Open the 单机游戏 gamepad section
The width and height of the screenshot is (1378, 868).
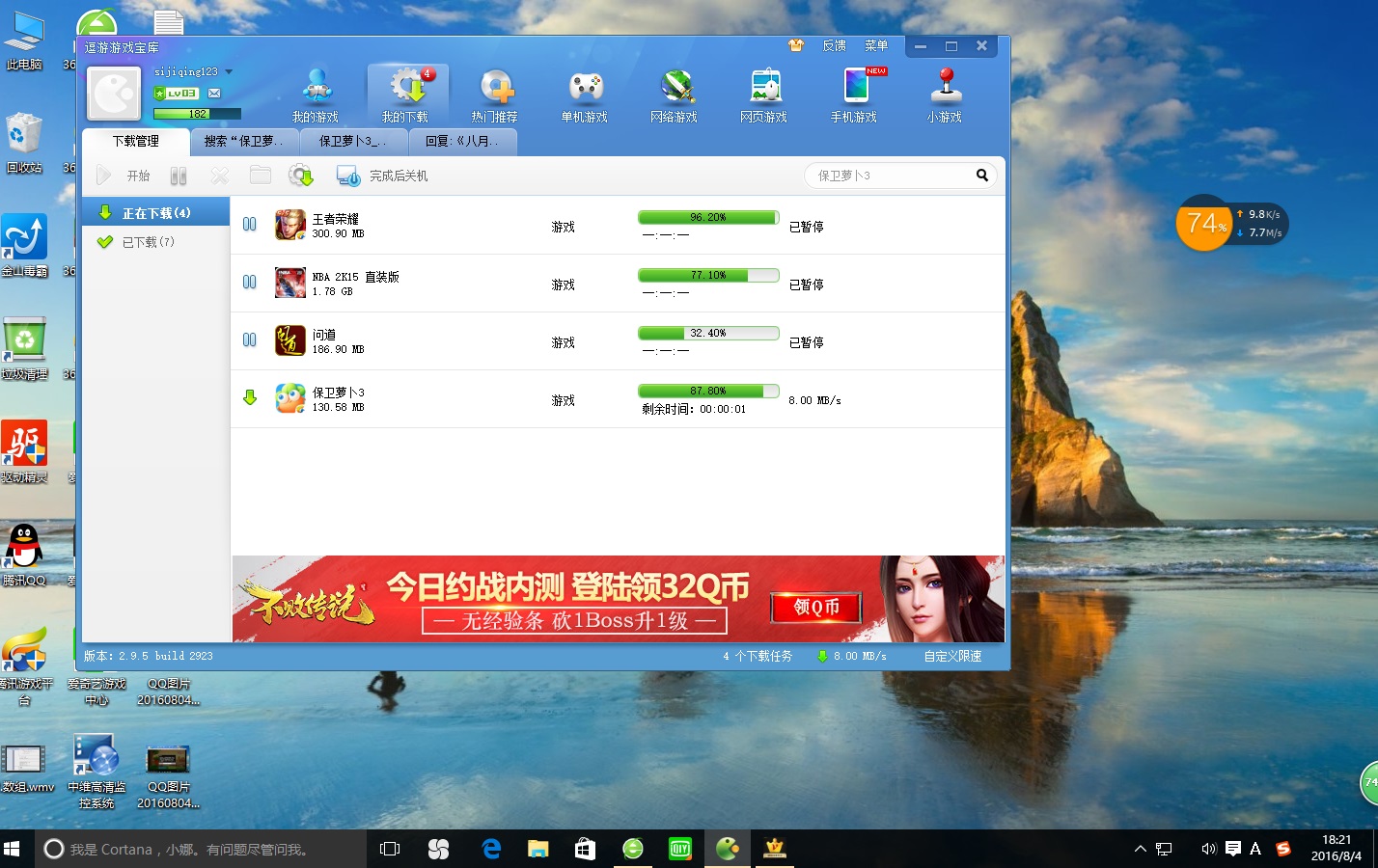(585, 95)
